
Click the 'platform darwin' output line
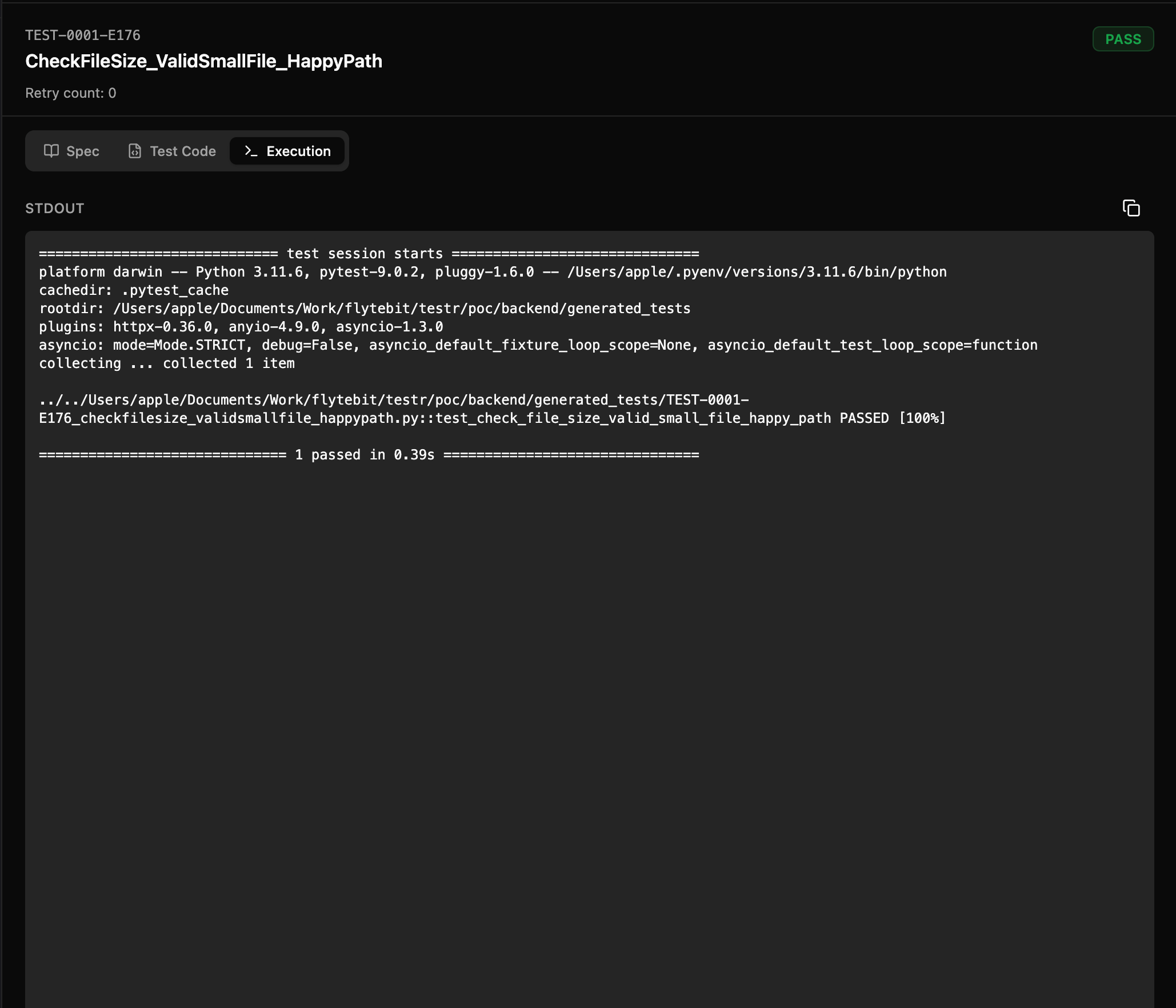[493, 272]
